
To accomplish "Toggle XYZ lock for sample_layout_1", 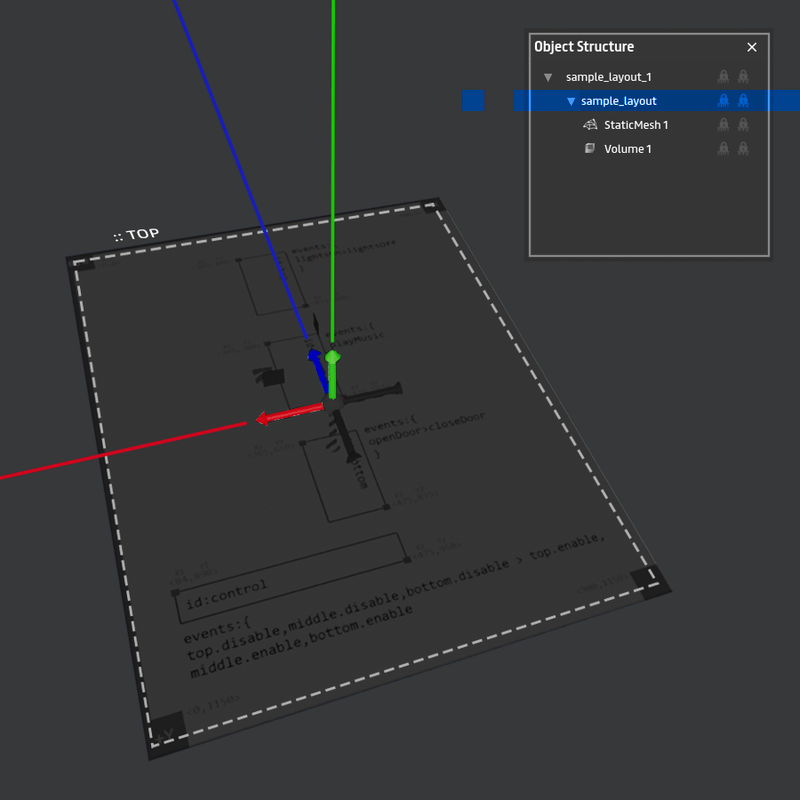I will point(743,77).
